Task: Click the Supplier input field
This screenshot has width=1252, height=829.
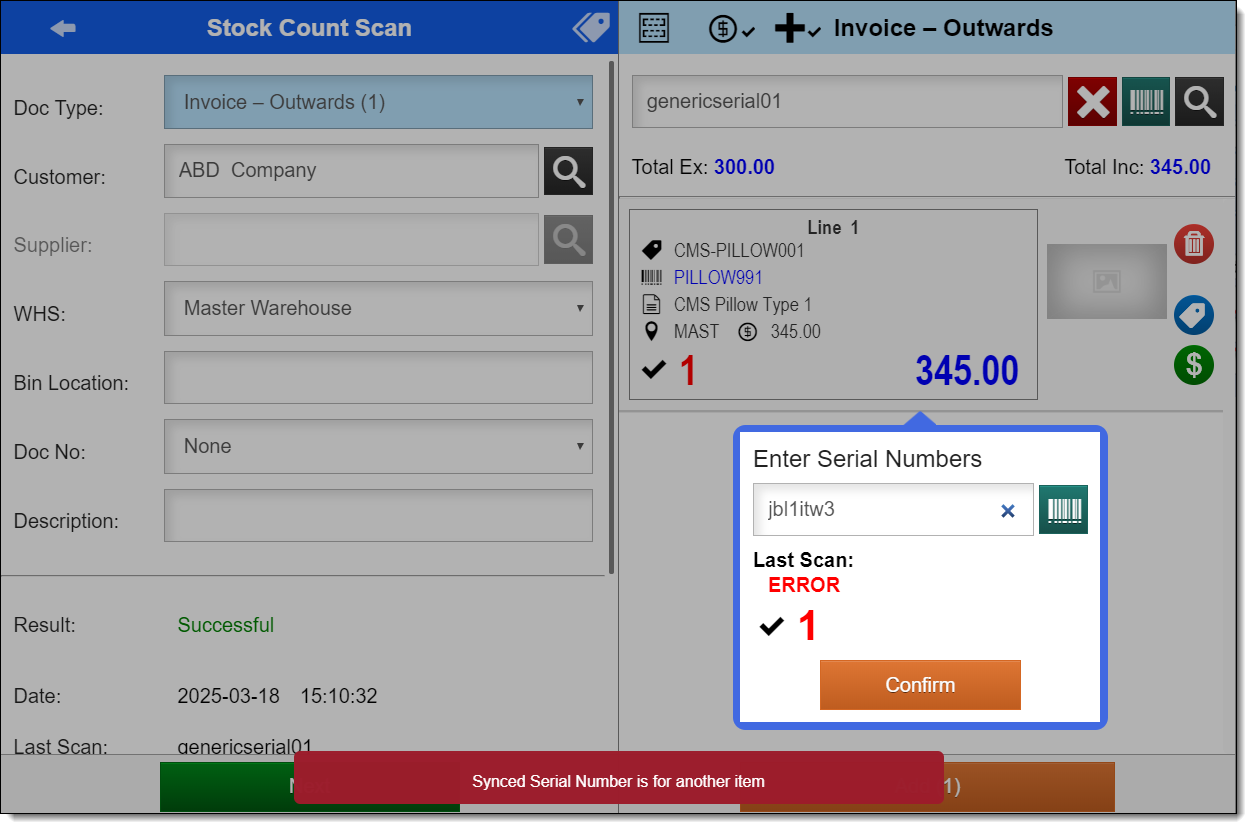Action: click(351, 240)
